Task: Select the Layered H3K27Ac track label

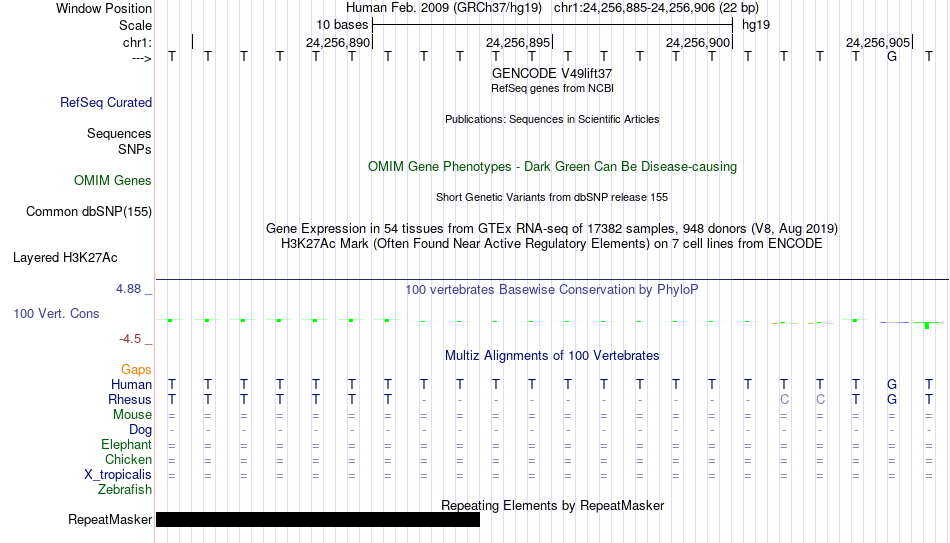Action: pos(65,258)
